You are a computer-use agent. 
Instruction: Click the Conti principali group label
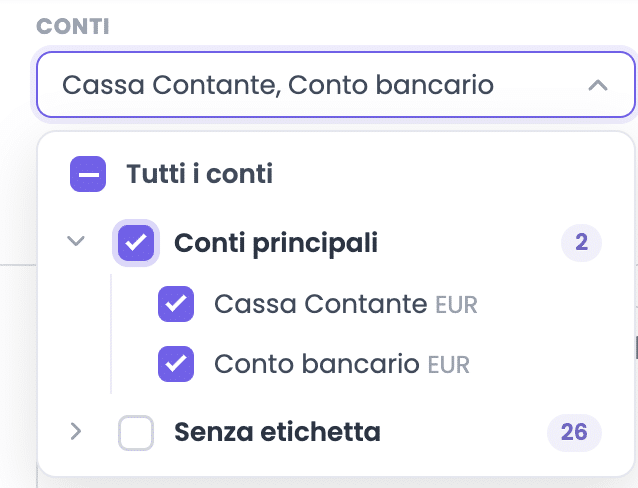click(x=276, y=243)
